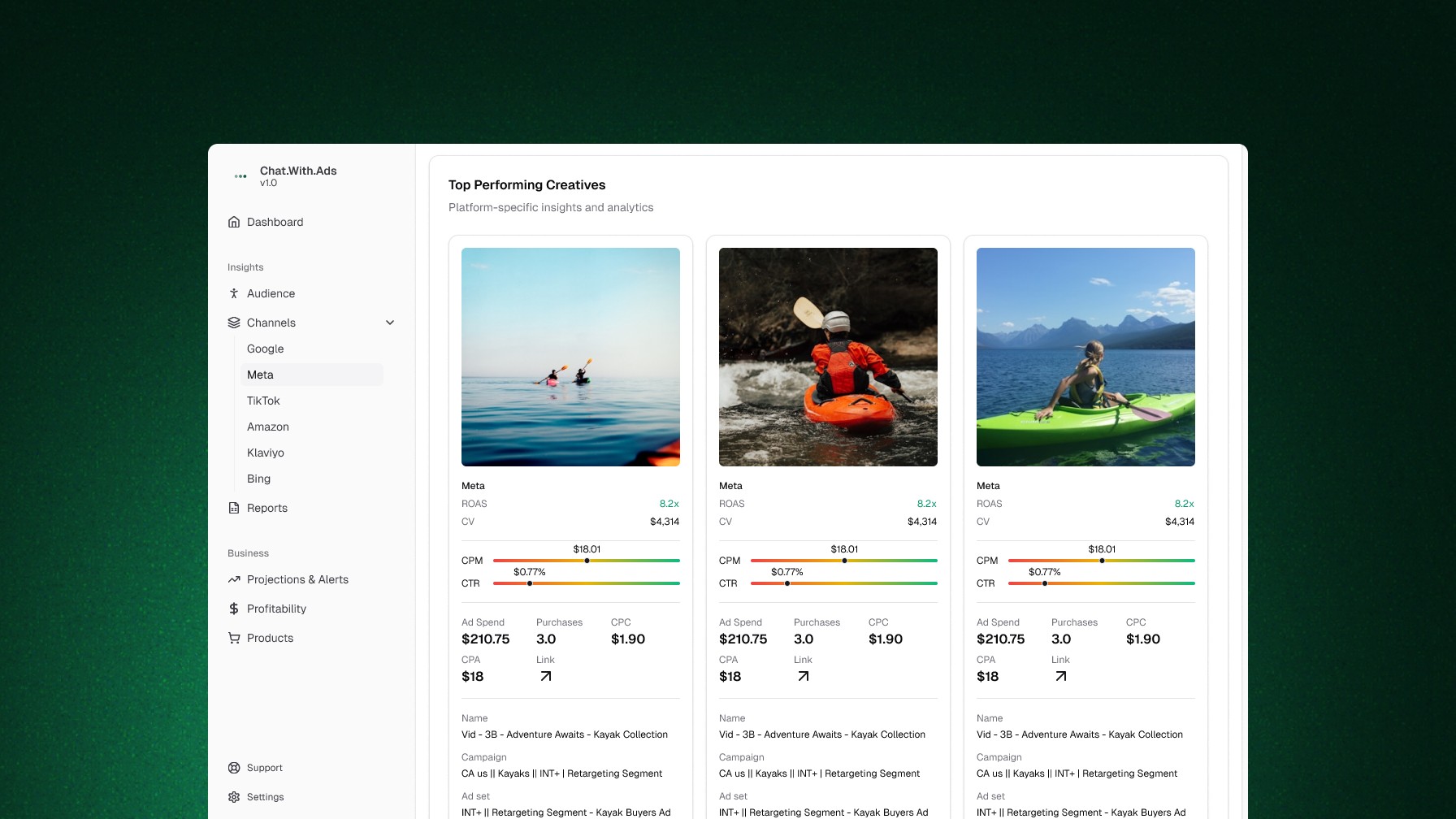
Task: Open the two kayakers on calm sea thumbnail
Action: (x=570, y=357)
